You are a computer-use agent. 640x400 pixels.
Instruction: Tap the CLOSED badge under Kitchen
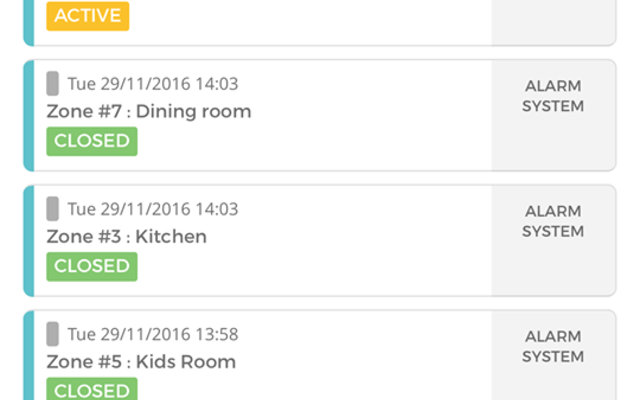91,266
